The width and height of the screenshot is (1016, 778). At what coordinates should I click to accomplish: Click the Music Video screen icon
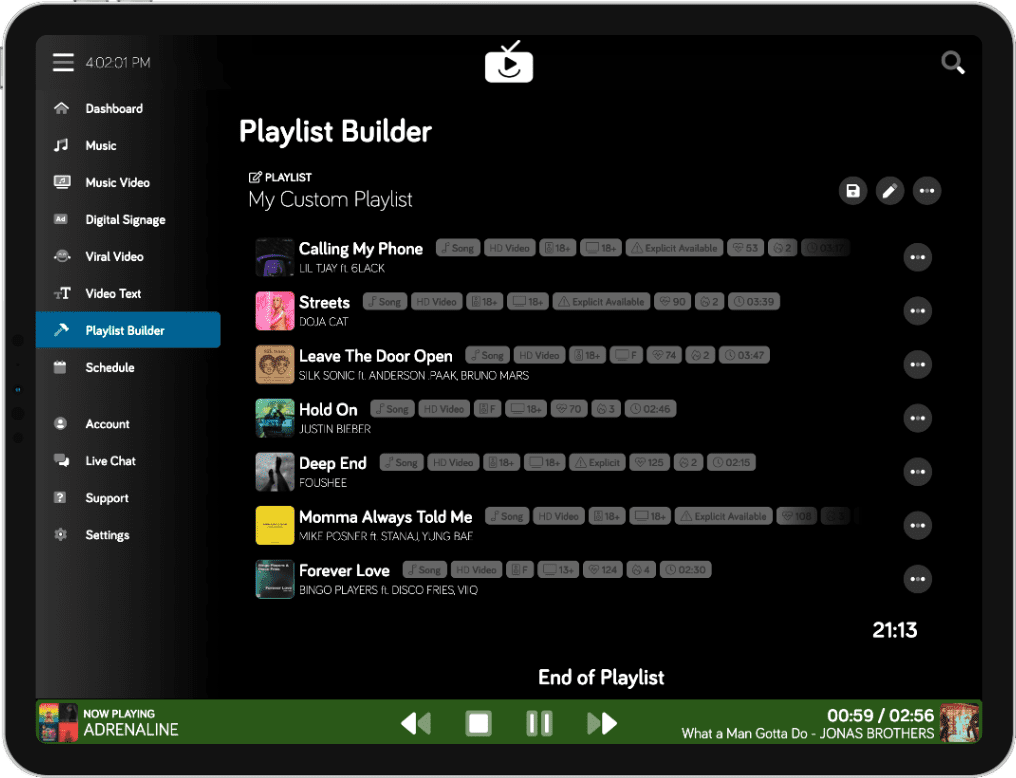(x=62, y=182)
